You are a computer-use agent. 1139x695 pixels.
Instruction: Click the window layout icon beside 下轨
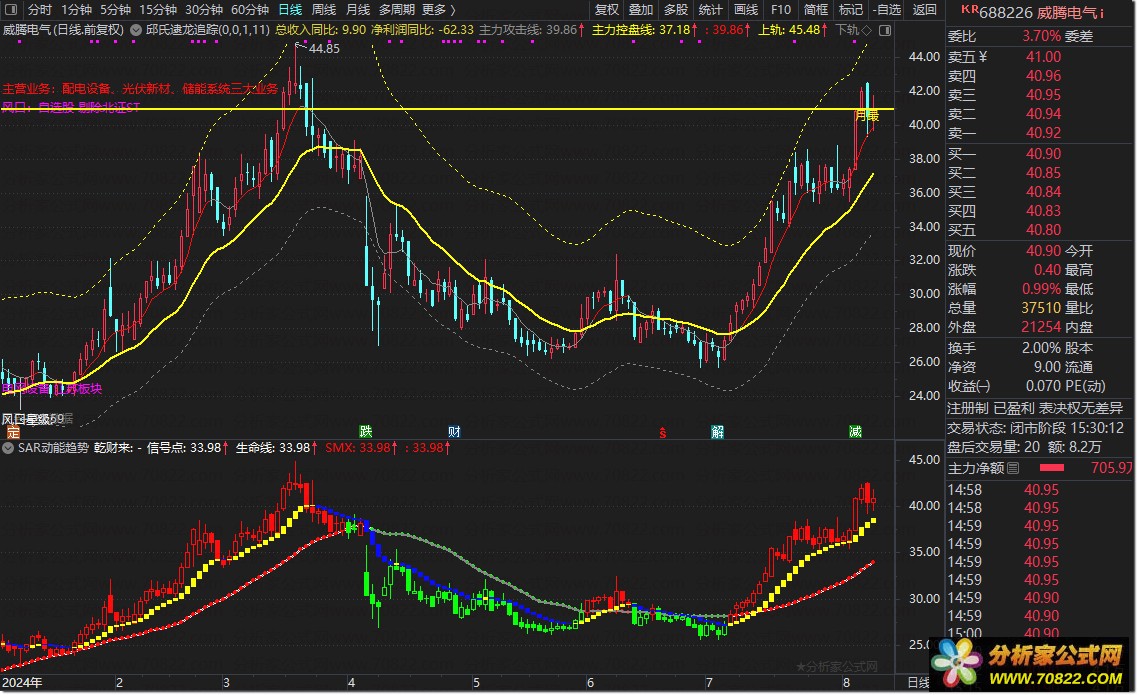(x=885, y=31)
